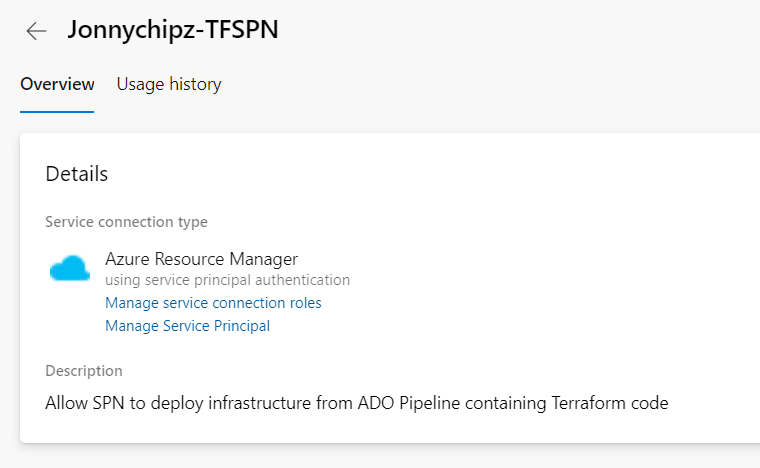
Task: Click the Jonnychipz-TFSPN page title
Action: click(173, 30)
